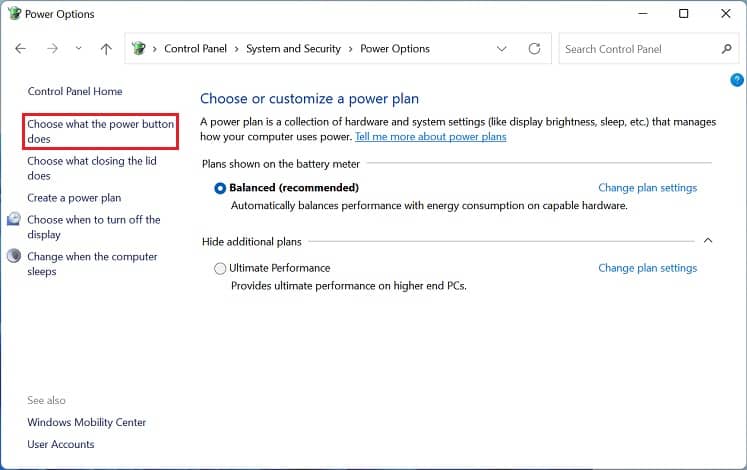Click the Power Options address bar icon
Screen dimensions: 747x470
point(138,48)
